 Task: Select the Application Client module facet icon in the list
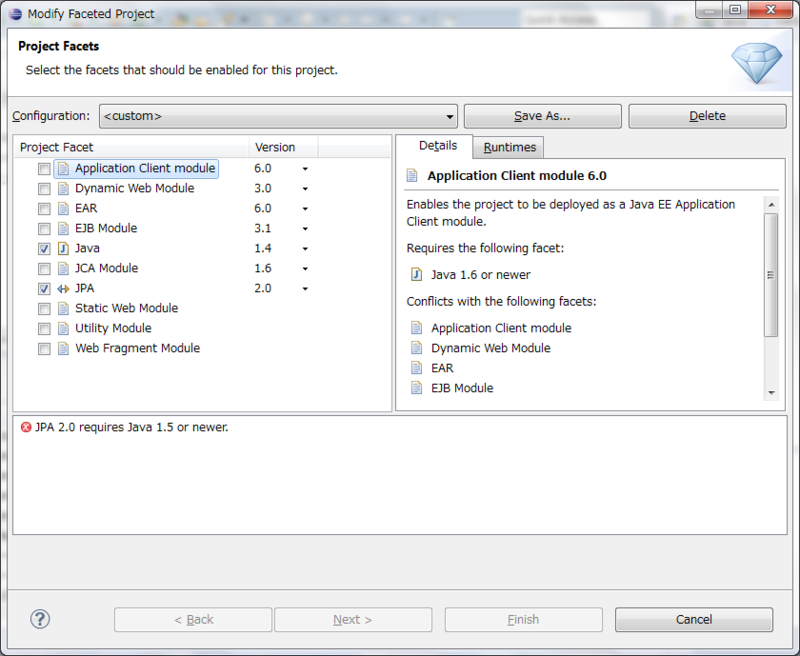click(x=63, y=168)
